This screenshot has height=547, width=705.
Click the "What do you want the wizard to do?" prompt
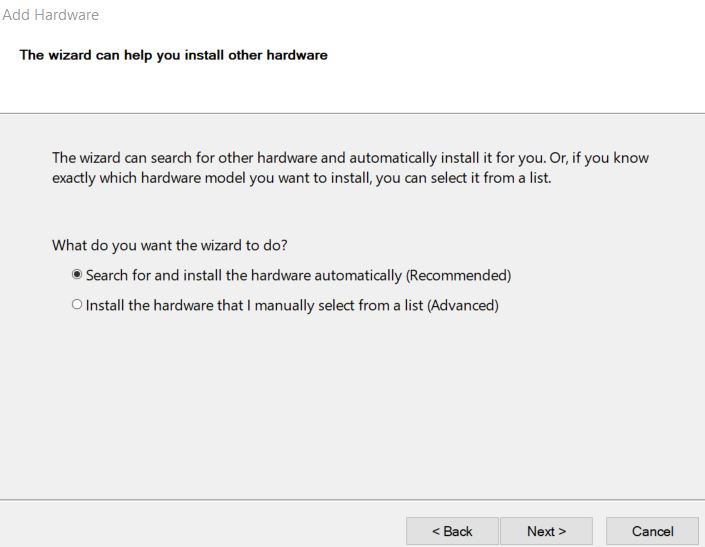170,245
